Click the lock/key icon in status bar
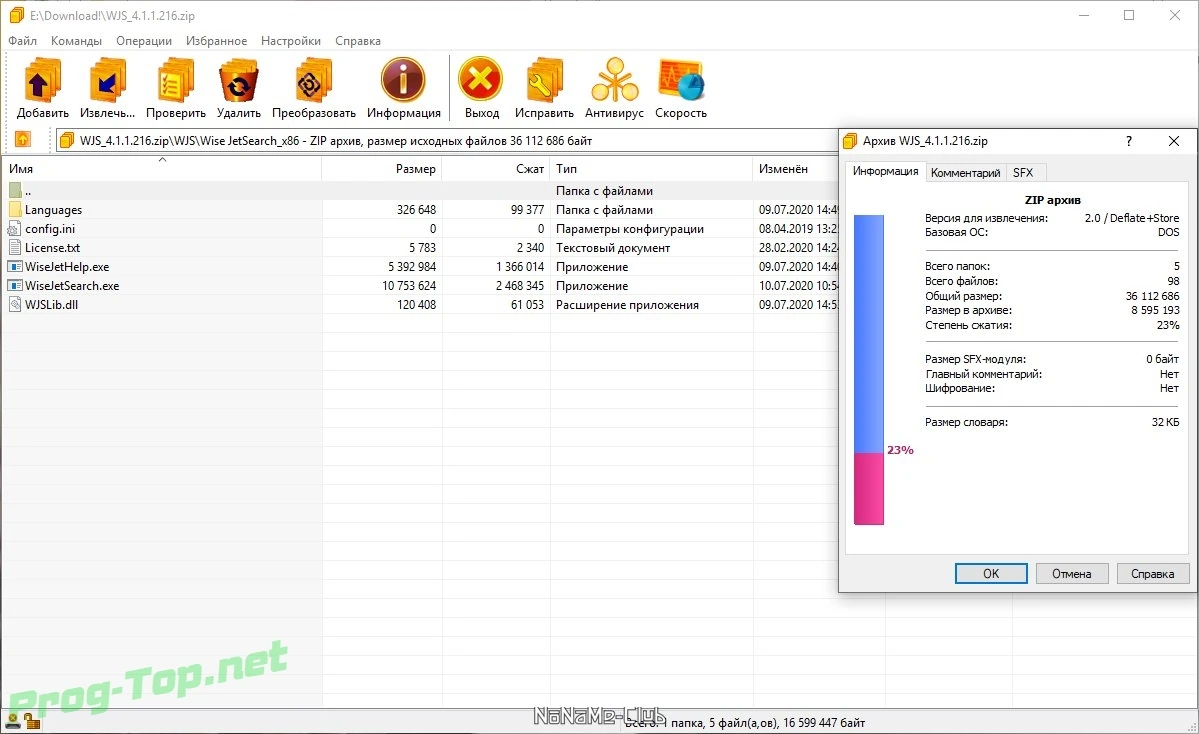This screenshot has height=734, width=1199. click(31, 720)
